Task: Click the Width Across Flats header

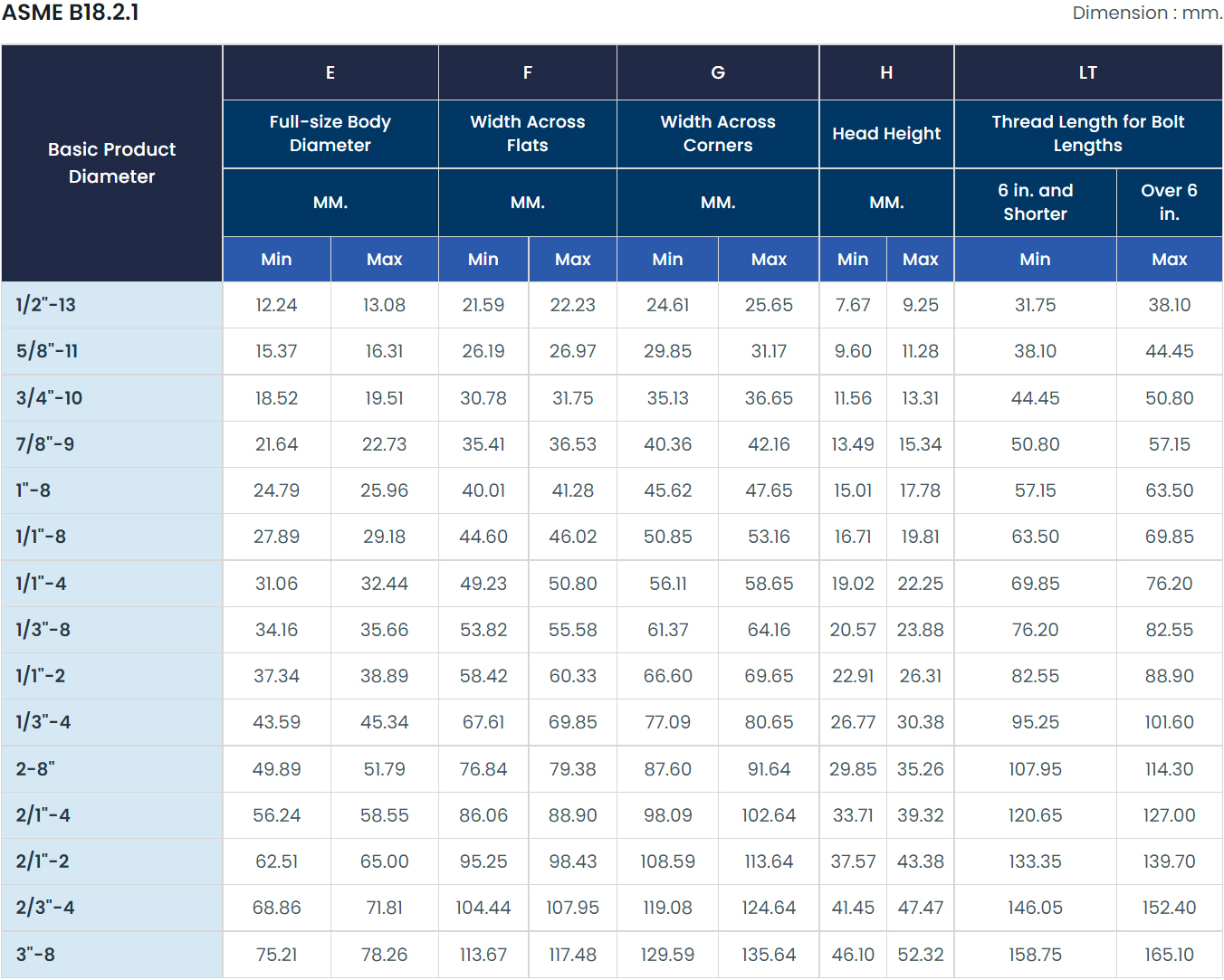Action: coord(528,133)
